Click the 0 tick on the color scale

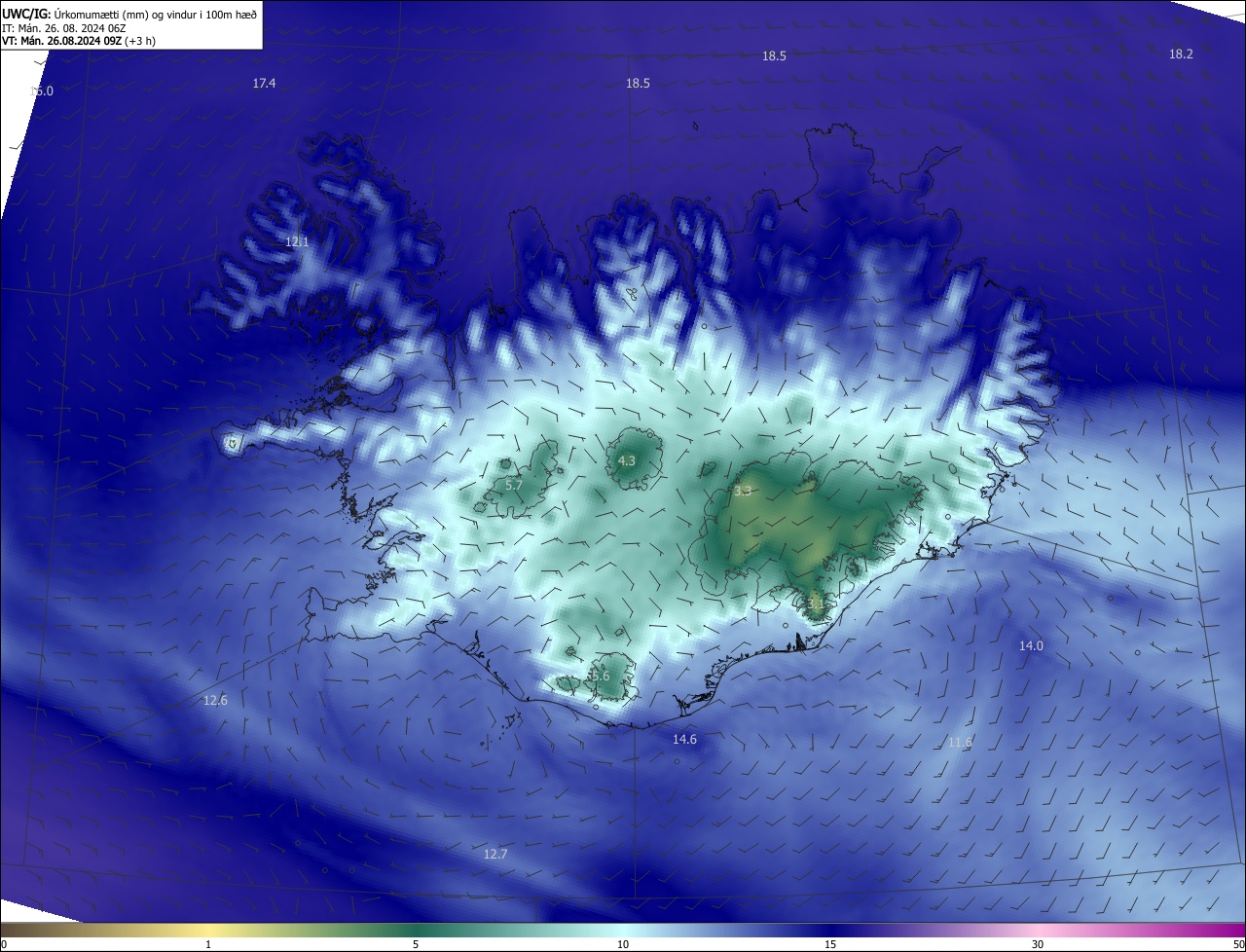[3, 945]
